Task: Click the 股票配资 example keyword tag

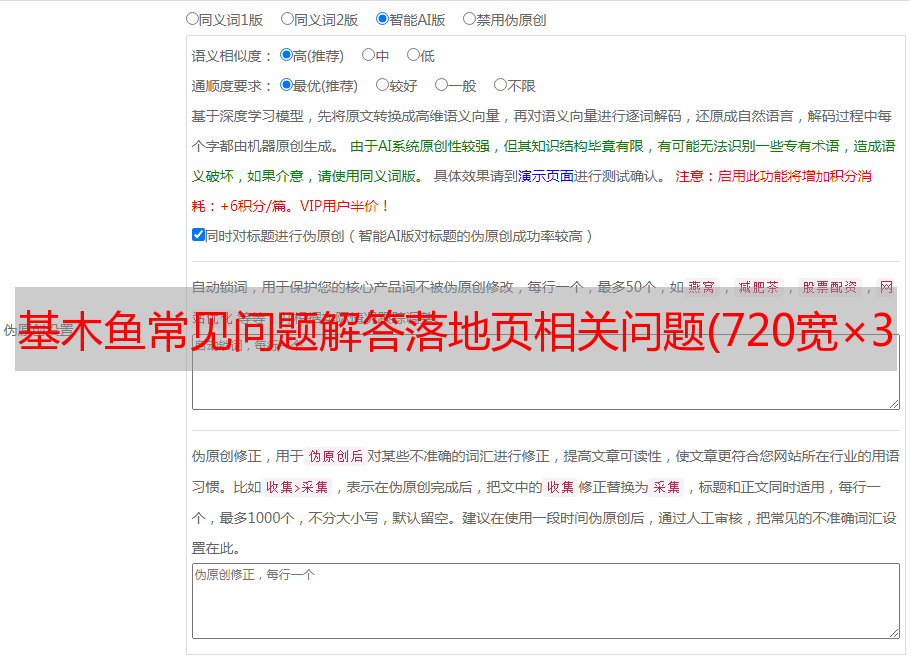Action: pyautogui.click(x=830, y=287)
